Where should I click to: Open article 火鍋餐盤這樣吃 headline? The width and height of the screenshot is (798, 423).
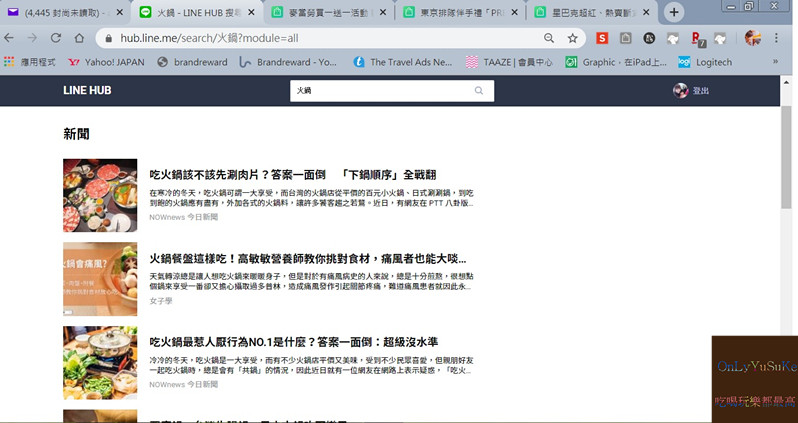(x=307, y=259)
